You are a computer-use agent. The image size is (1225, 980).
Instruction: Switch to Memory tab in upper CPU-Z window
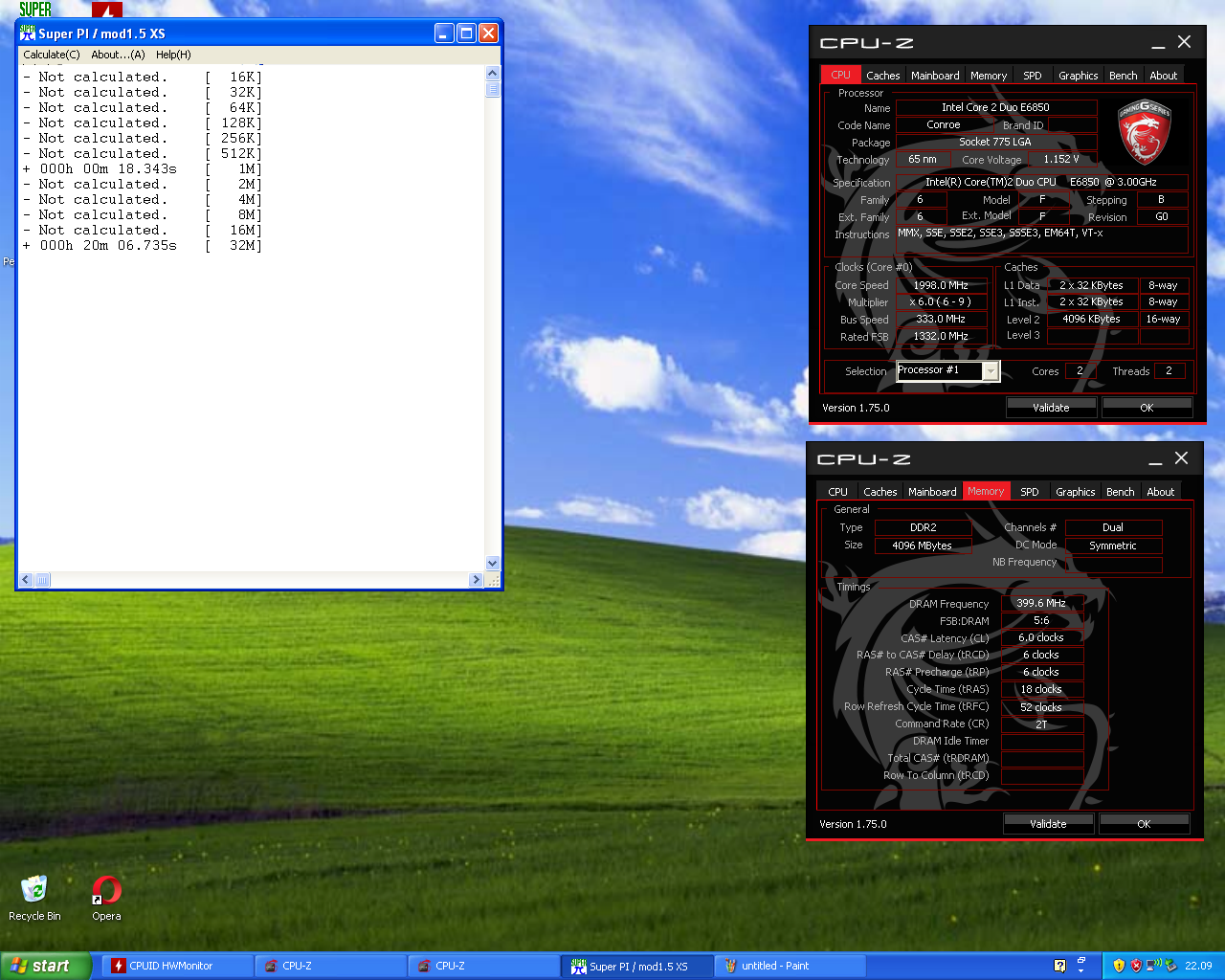[x=989, y=76]
